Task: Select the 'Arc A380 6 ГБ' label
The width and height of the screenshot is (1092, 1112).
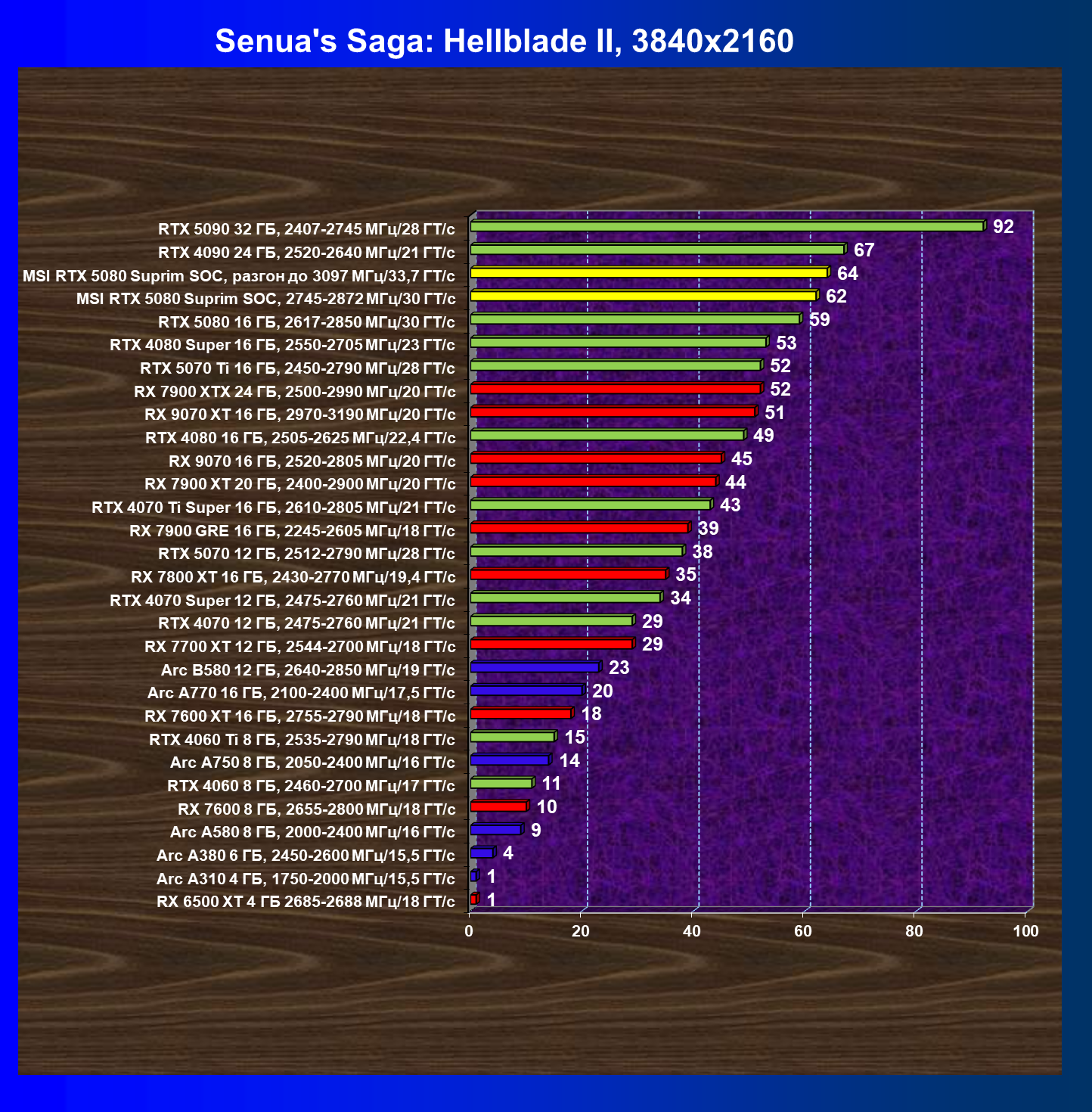Action: (306, 856)
